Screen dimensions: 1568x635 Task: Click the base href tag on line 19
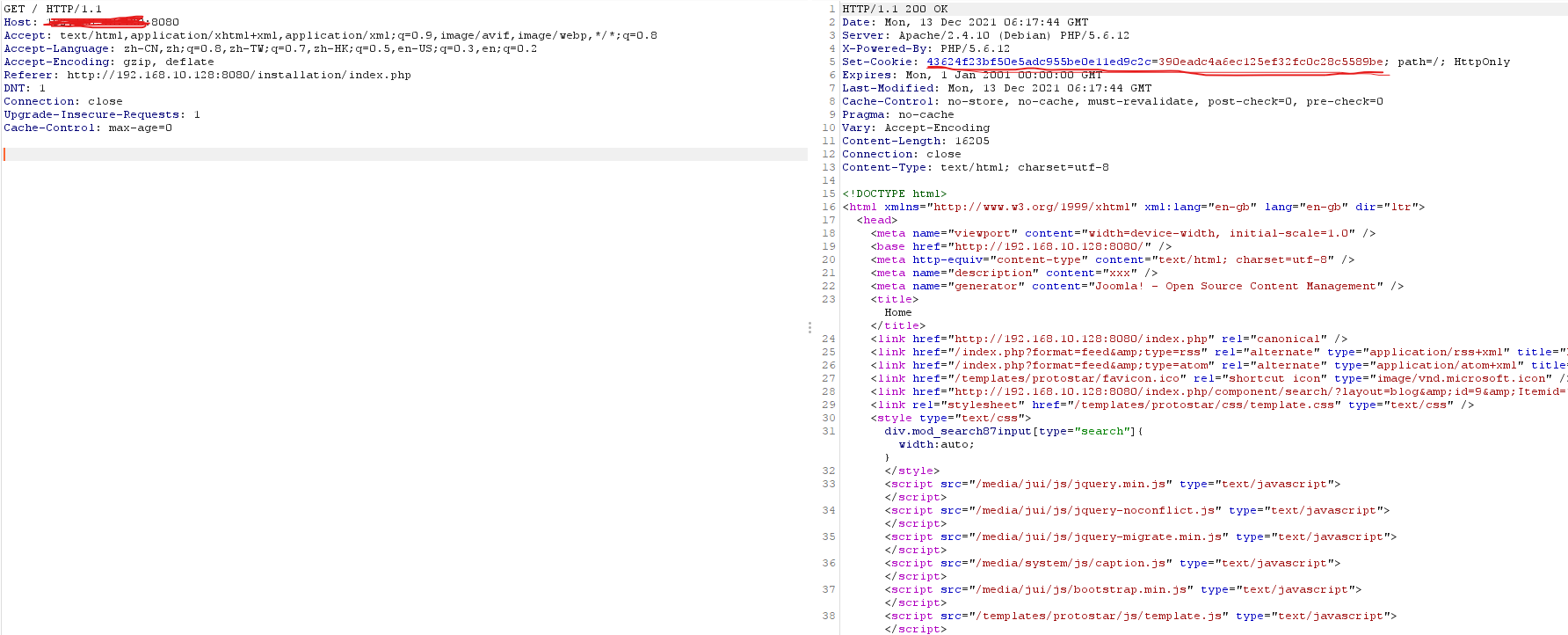tap(1021, 246)
